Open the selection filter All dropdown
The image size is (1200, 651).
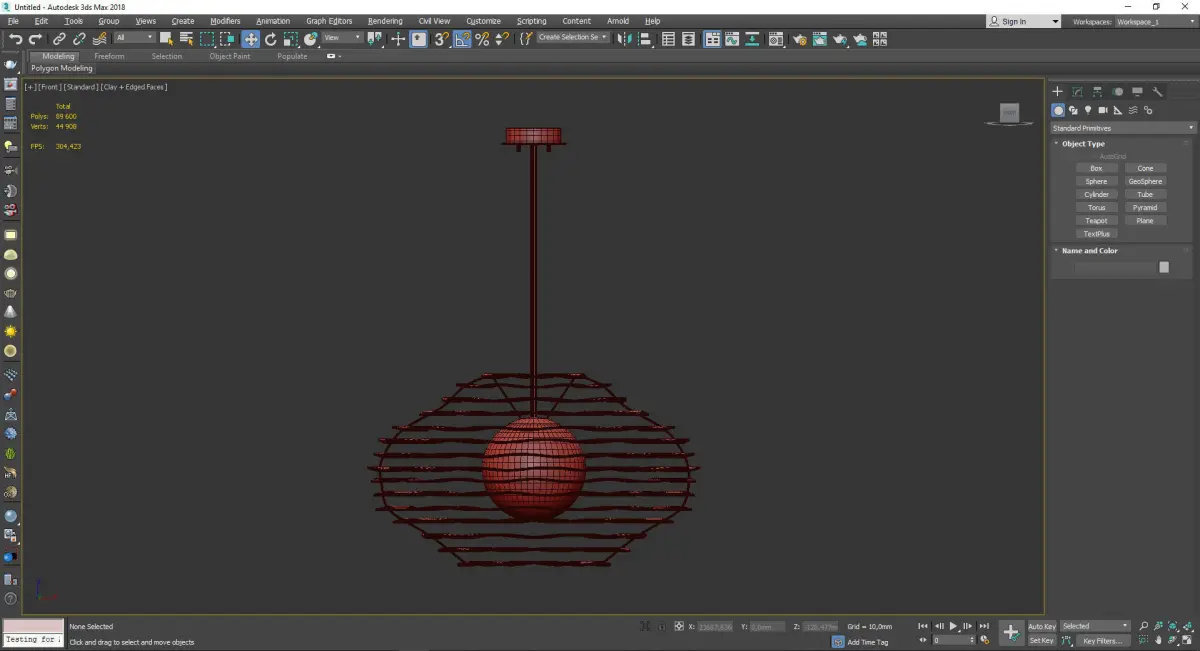pos(134,38)
